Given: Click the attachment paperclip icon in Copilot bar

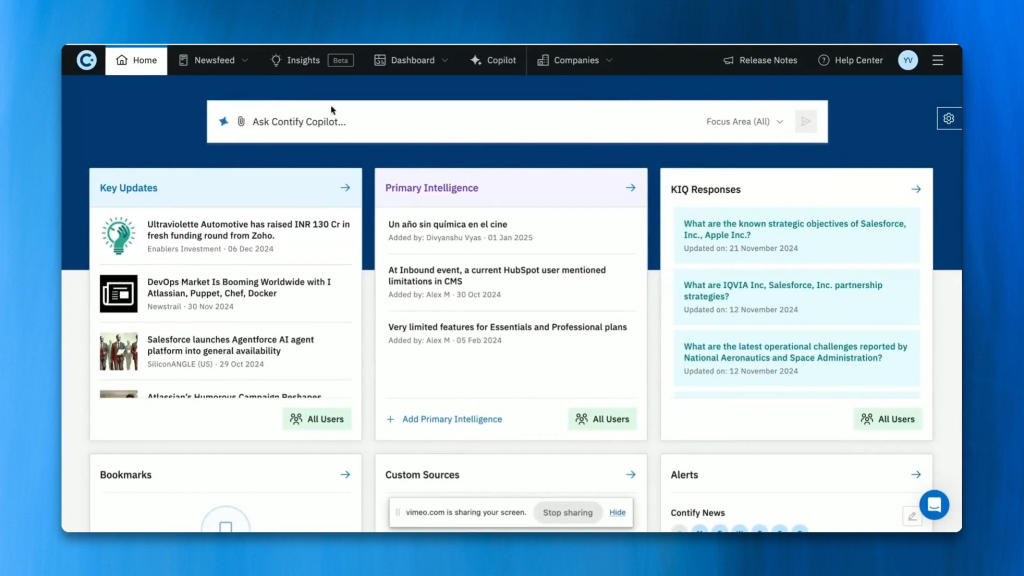Looking at the screenshot, I should click(x=241, y=122).
